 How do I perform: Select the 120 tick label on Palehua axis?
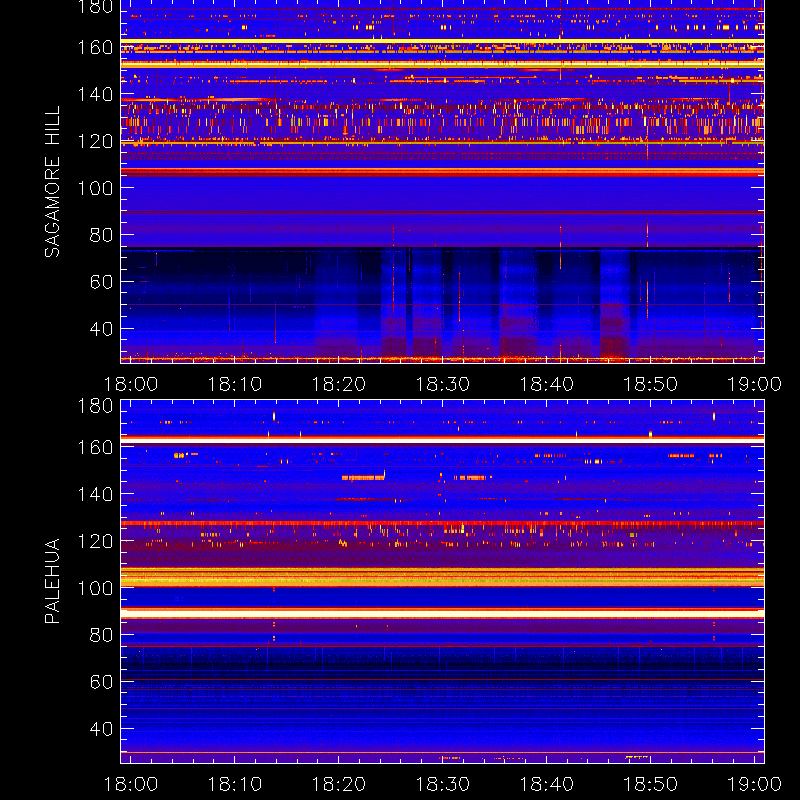point(95,541)
